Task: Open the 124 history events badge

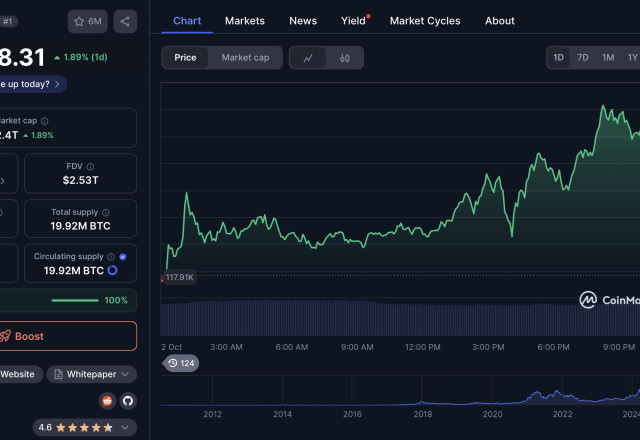Action: (181, 363)
